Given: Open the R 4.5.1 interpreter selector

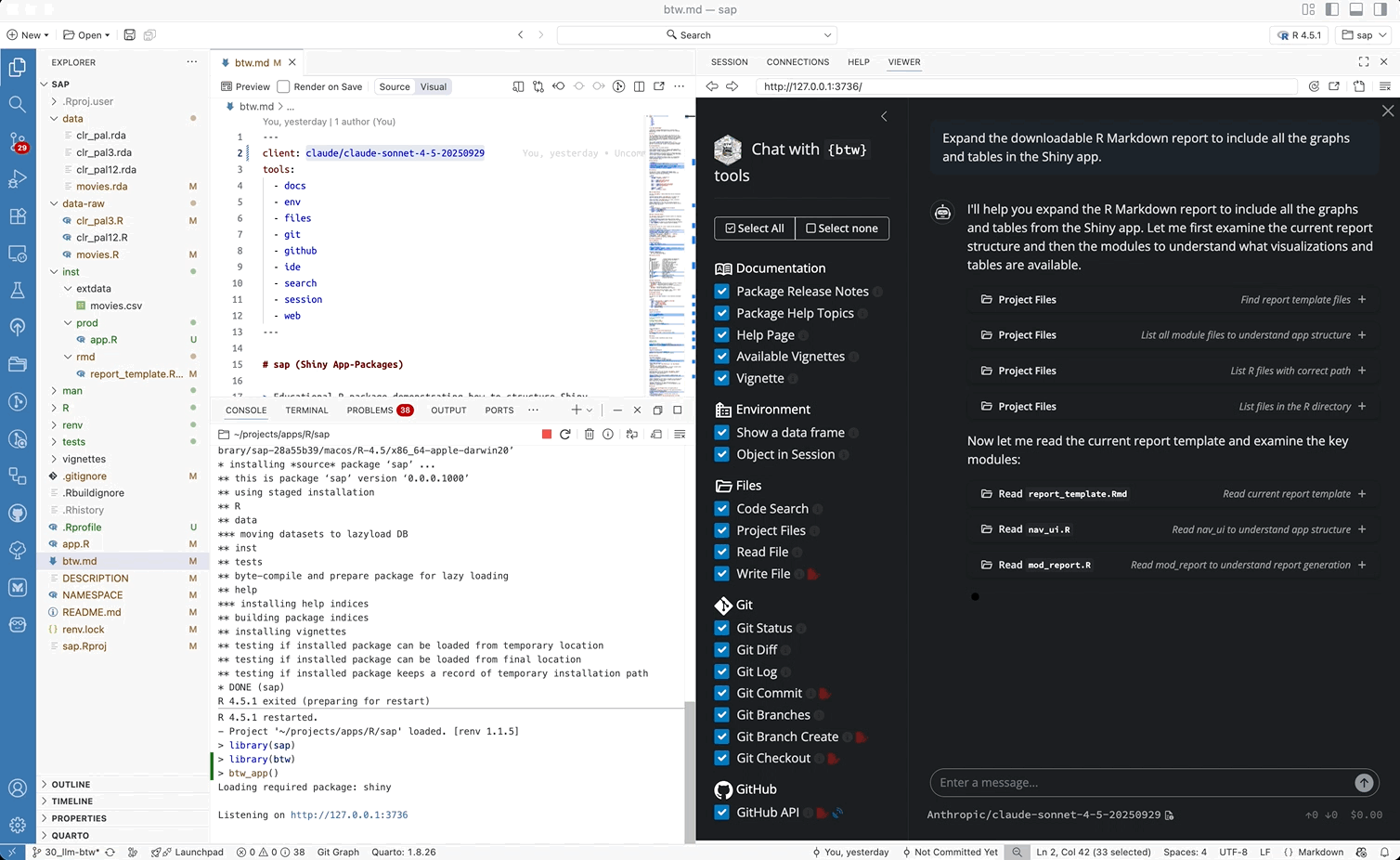Looking at the screenshot, I should 1299,35.
